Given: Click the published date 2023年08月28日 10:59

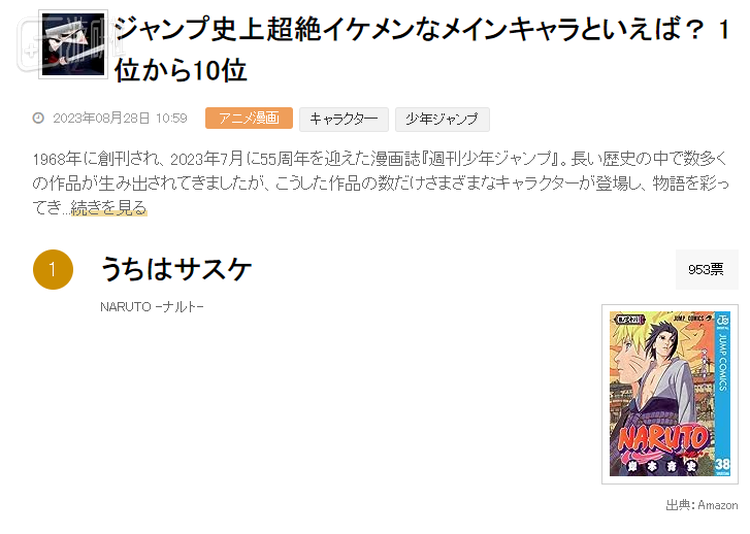Looking at the screenshot, I should point(120,118).
